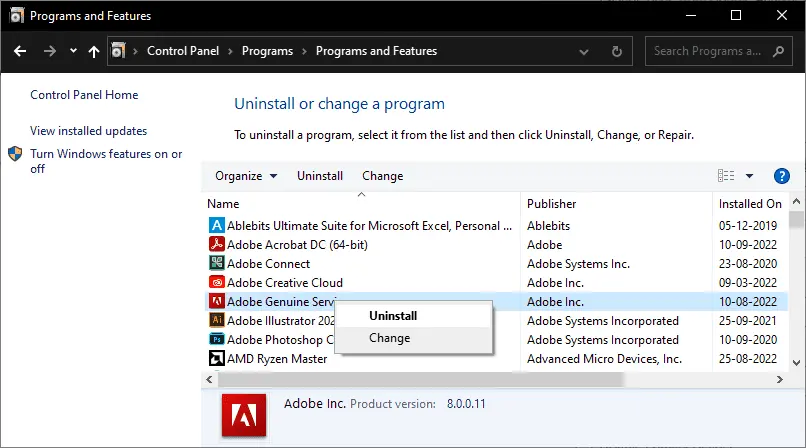
Task: Click the Search Programs and Features box
Action: [712, 51]
